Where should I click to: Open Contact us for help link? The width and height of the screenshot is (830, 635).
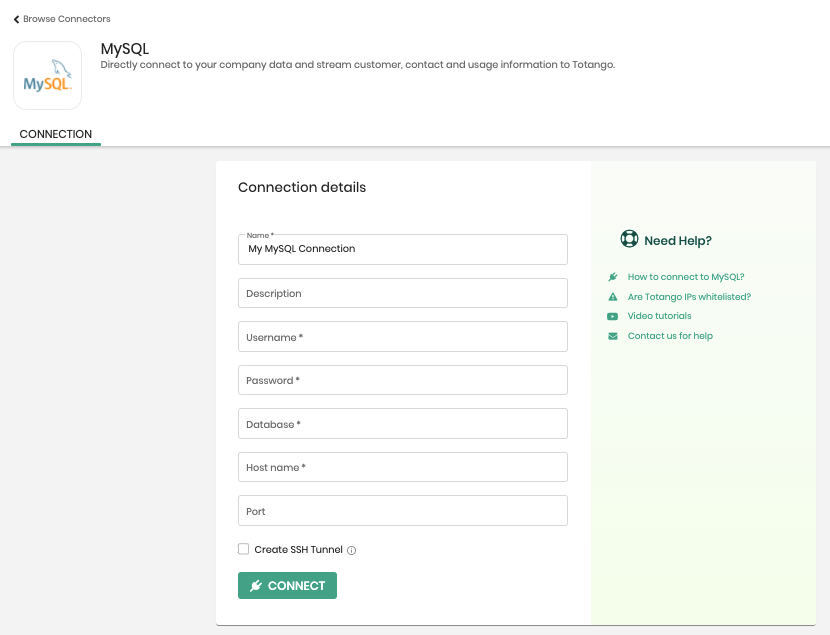click(x=670, y=336)
